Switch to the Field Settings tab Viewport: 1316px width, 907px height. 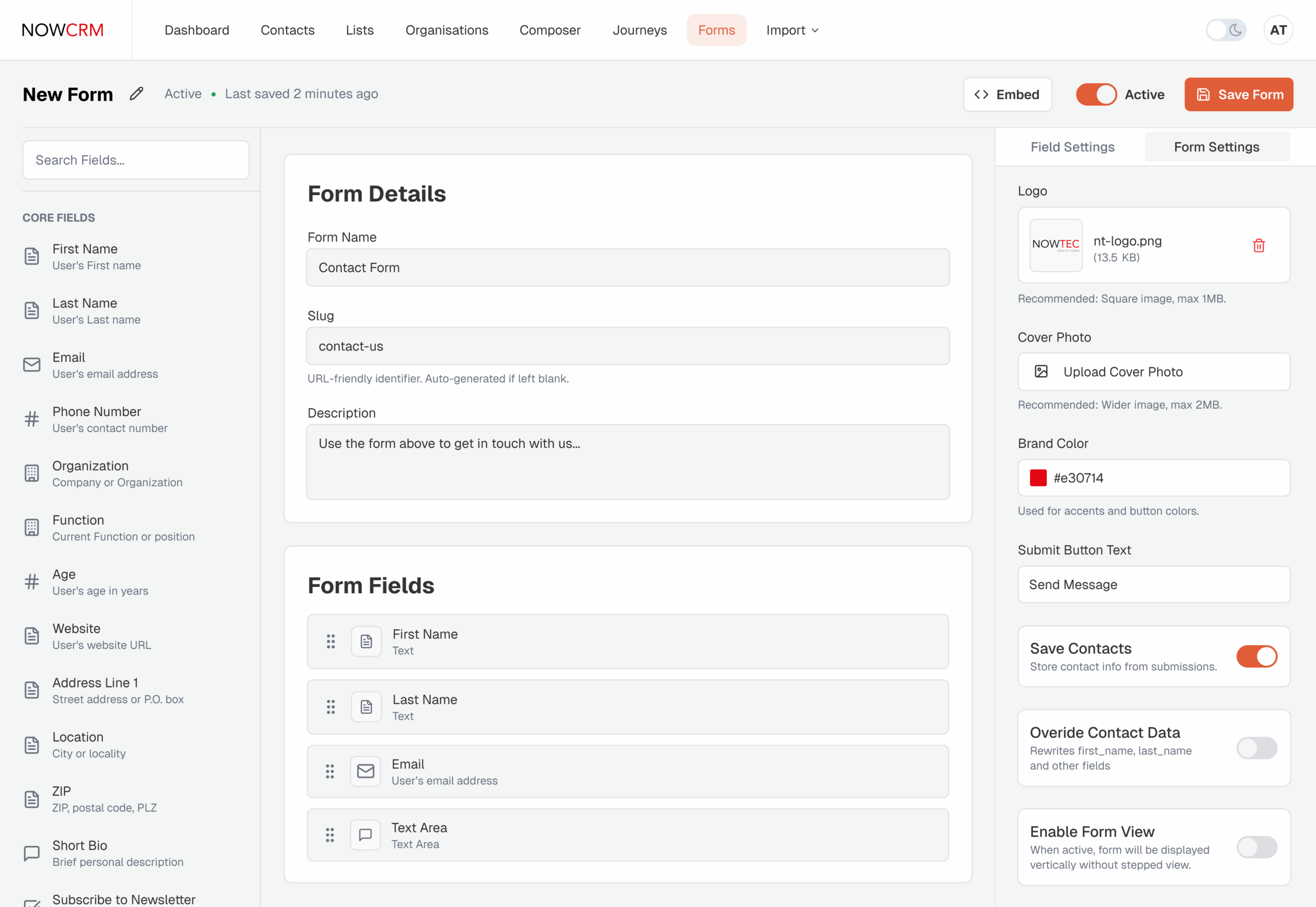point(1072,147)
